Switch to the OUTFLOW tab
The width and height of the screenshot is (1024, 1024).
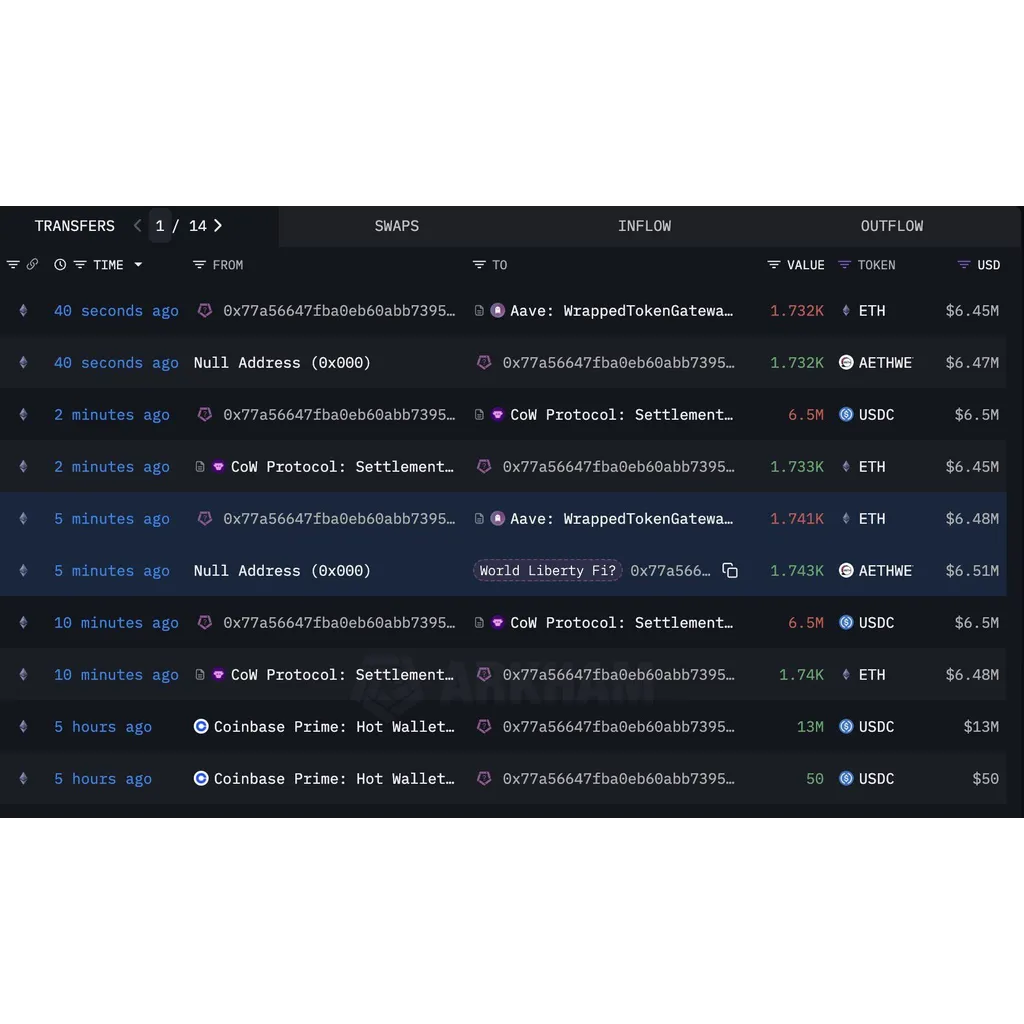click(891, 226)
